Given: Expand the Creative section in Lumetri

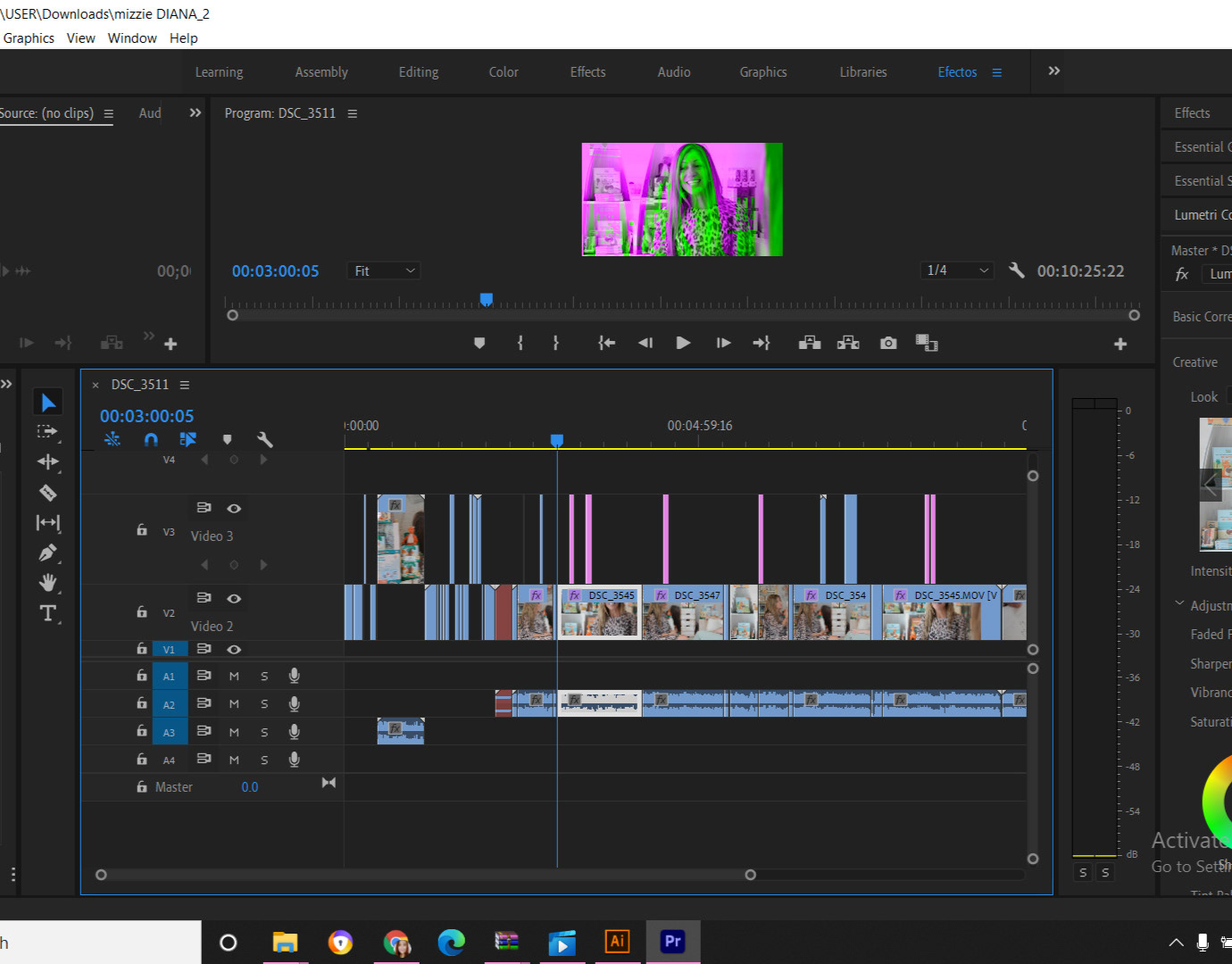Looking at the screenshot, I should click(1195, 362).
